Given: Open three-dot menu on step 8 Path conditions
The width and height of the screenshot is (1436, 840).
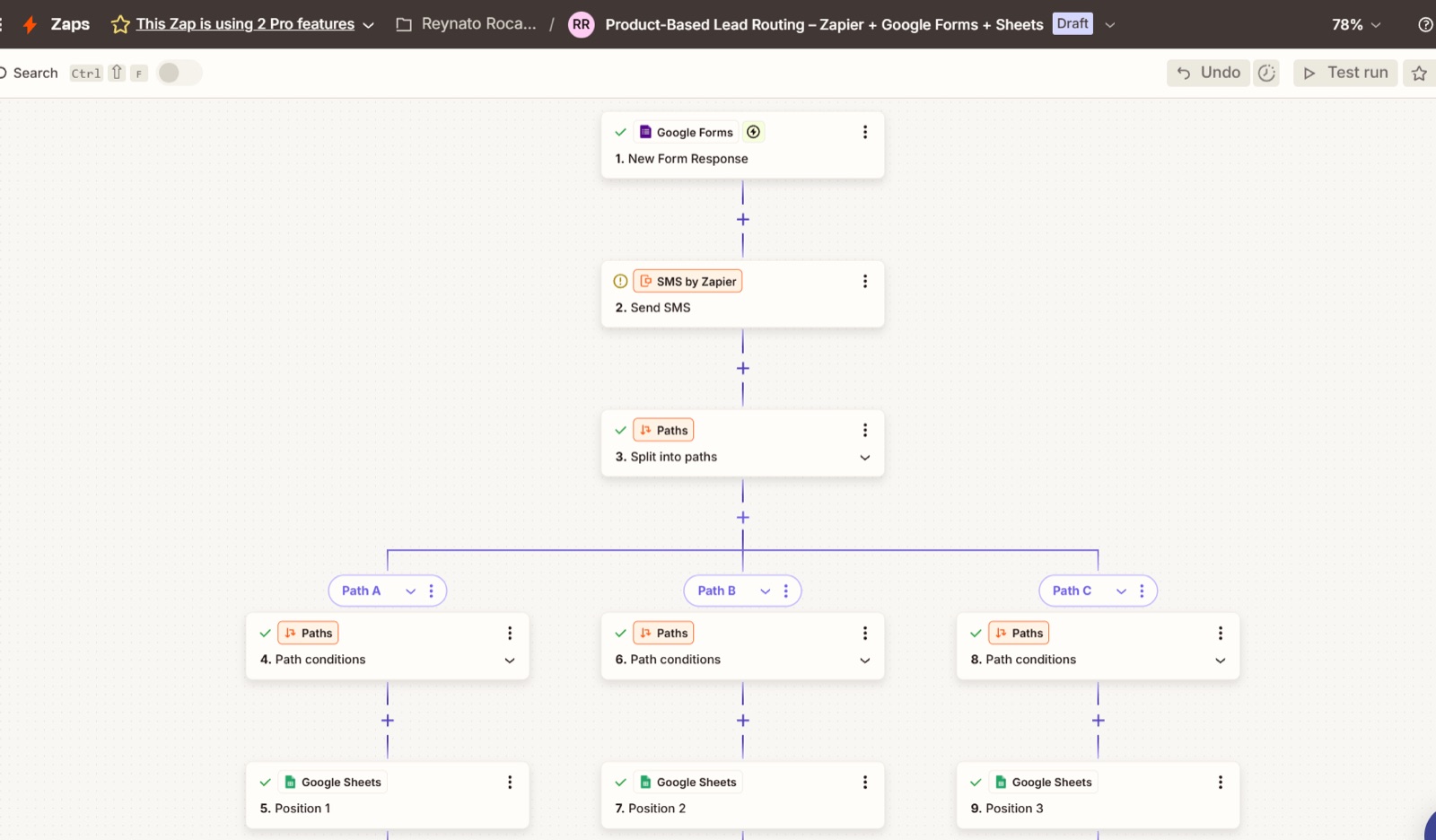Looking at the screenshot, I should point(1221,633).
